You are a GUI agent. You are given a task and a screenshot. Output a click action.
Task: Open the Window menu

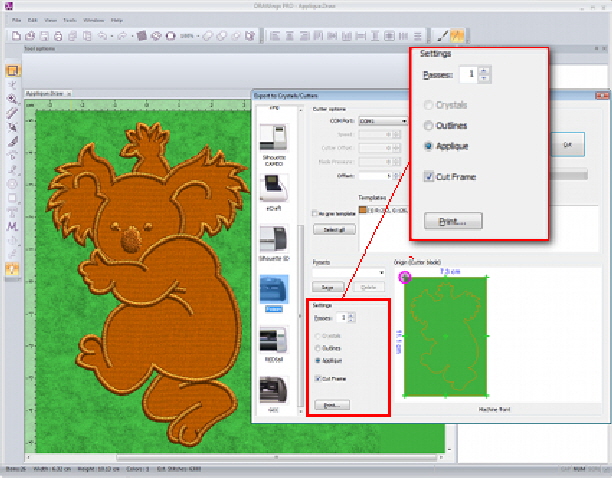tap(94, 20)
